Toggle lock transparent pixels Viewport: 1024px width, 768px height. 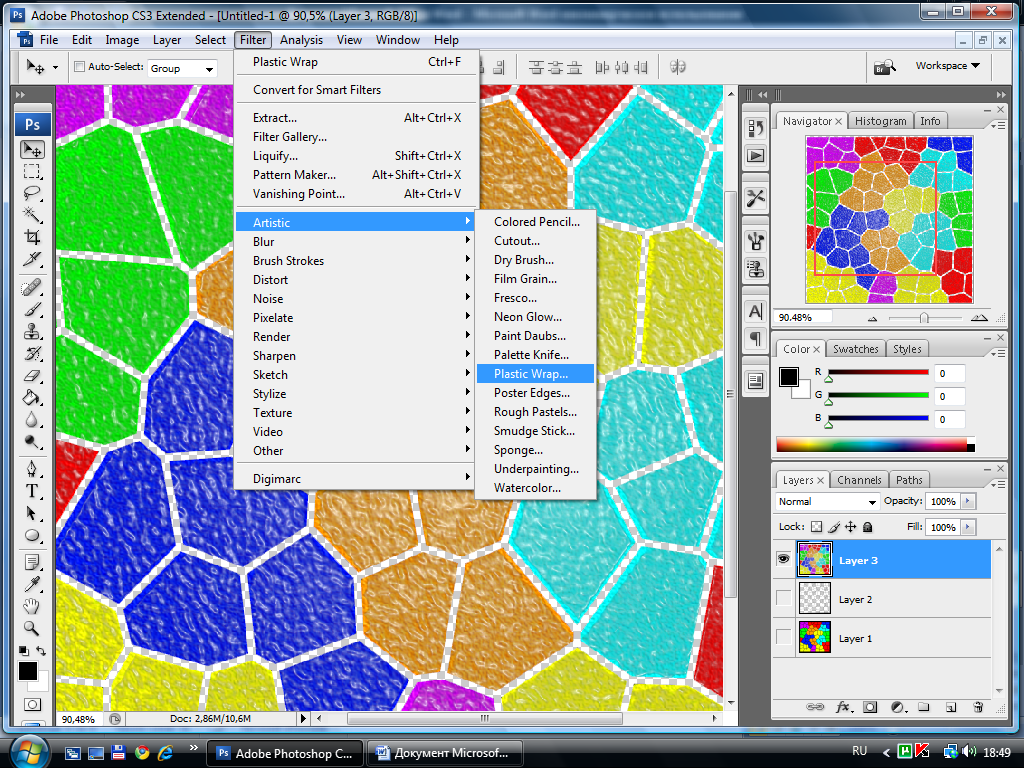coord(816,526)
